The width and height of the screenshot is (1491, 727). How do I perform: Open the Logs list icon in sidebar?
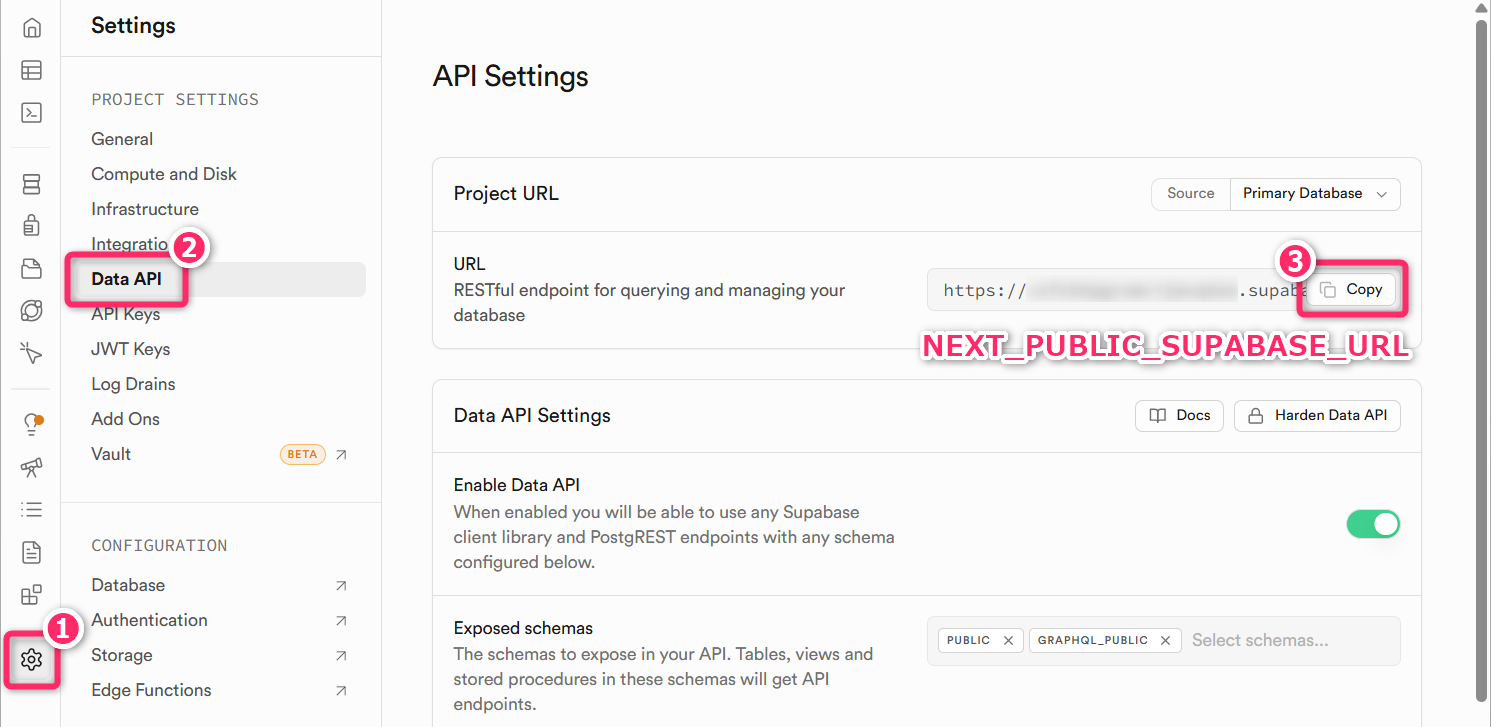tap(31, 510)
